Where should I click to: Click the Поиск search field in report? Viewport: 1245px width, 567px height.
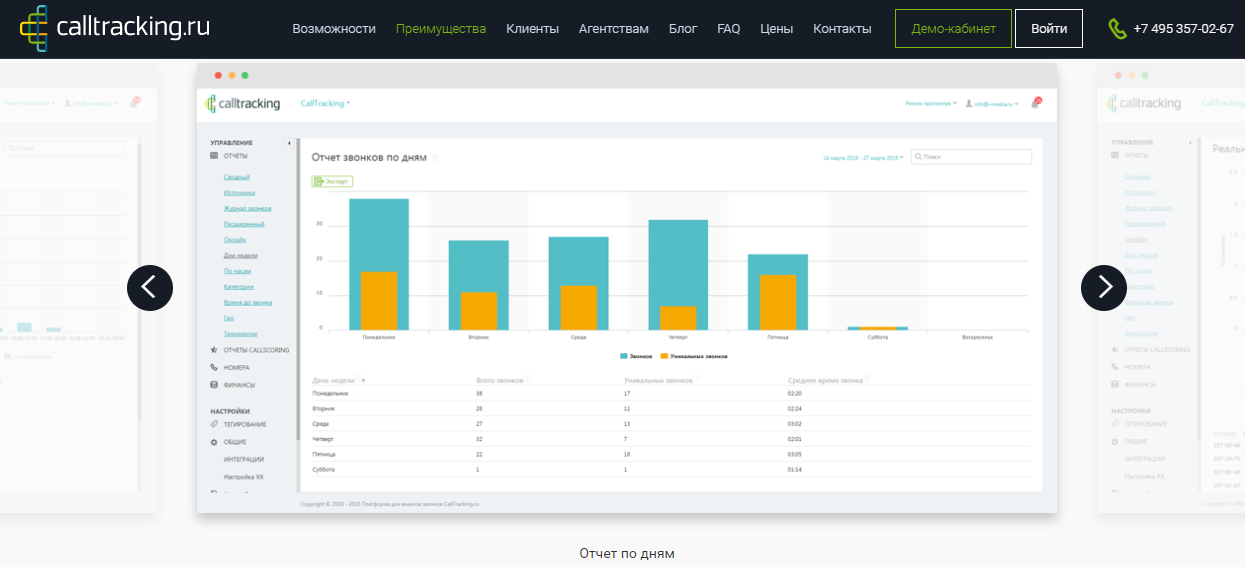tap(976, 157)
